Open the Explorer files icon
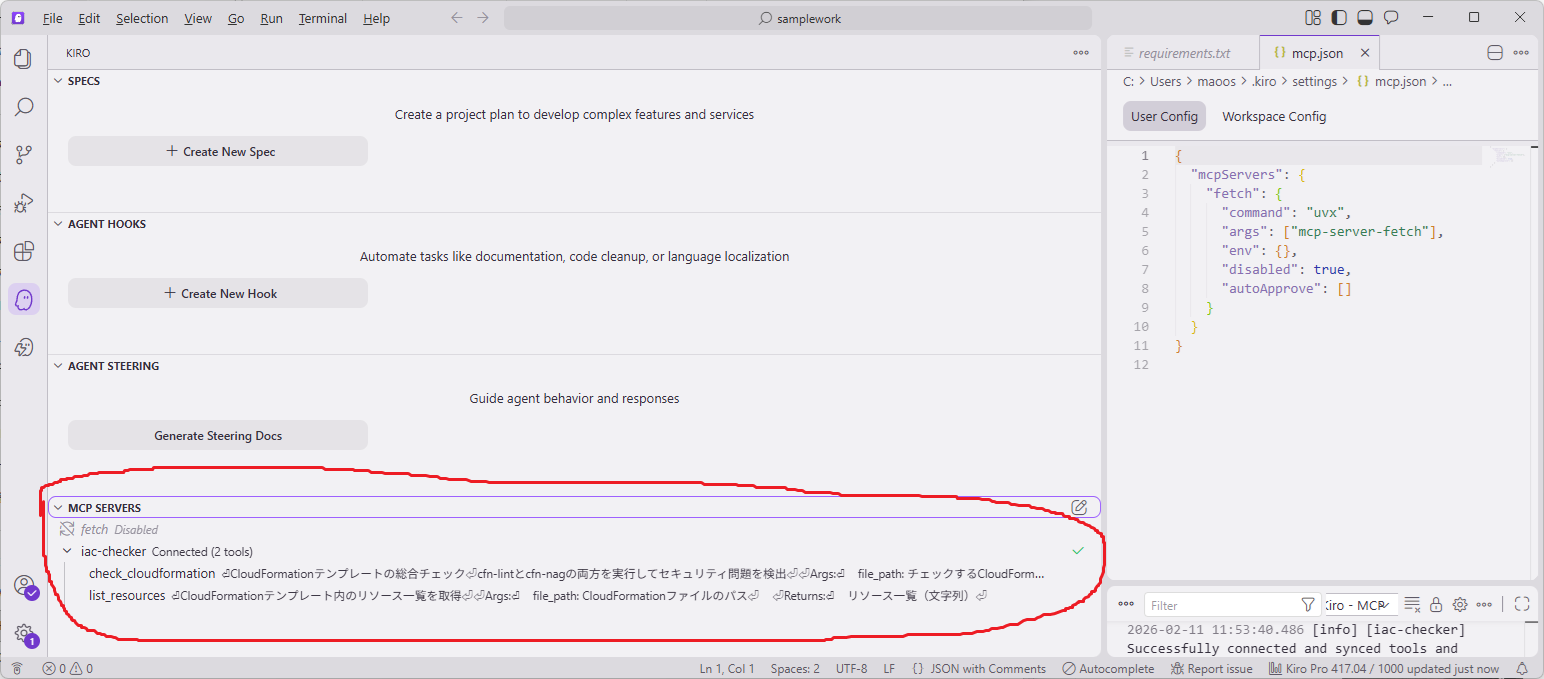 24,59
